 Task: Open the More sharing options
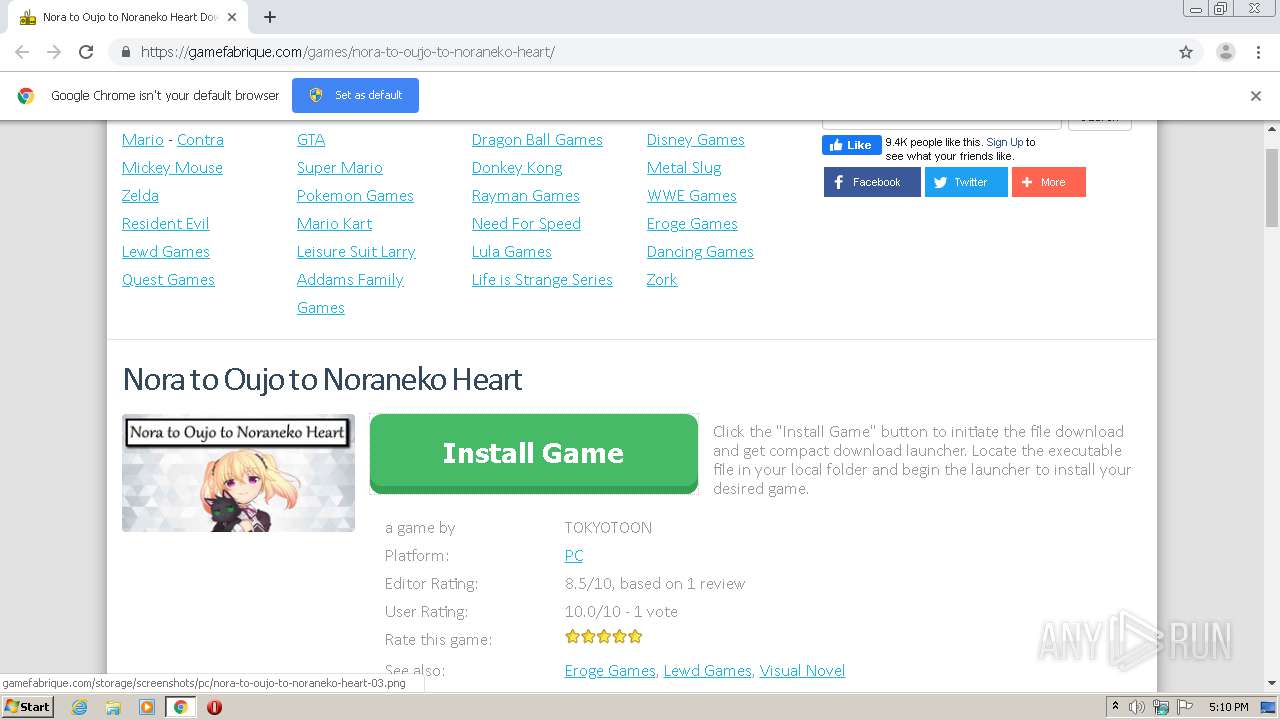click(x=1048, y=182)
